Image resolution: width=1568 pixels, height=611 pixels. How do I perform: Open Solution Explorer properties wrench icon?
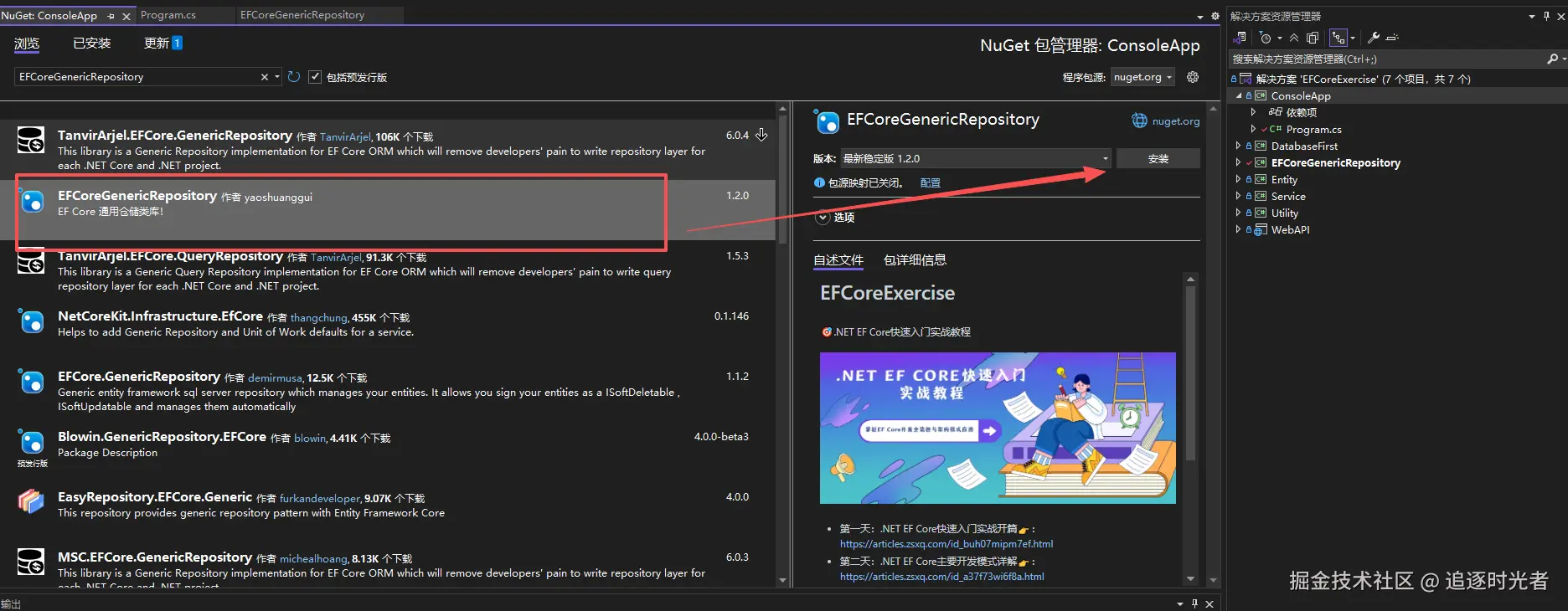point(1374,38)
